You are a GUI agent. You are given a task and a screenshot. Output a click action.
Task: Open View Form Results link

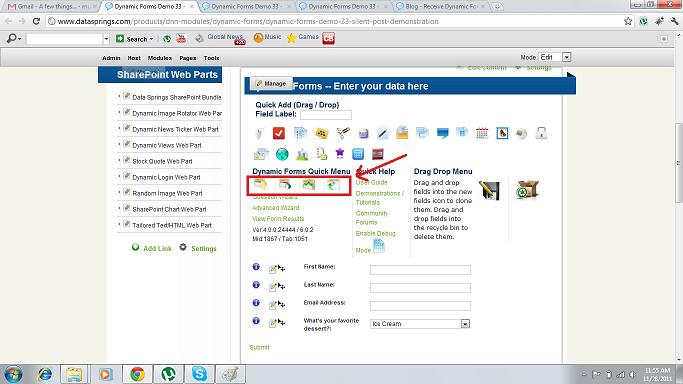[x=278, y=219]
